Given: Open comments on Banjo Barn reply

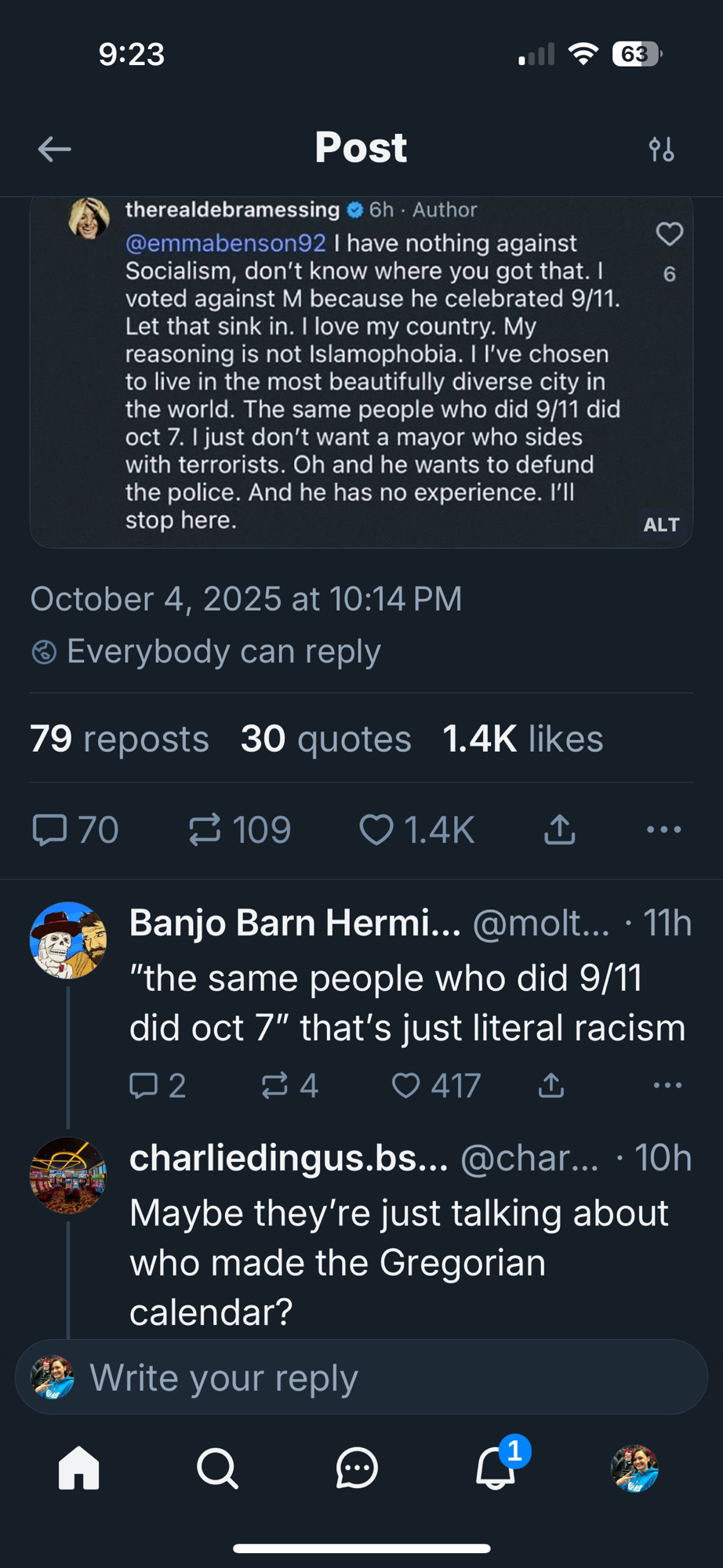Looking at the screenshot, I should click(x=144, y=1086).
